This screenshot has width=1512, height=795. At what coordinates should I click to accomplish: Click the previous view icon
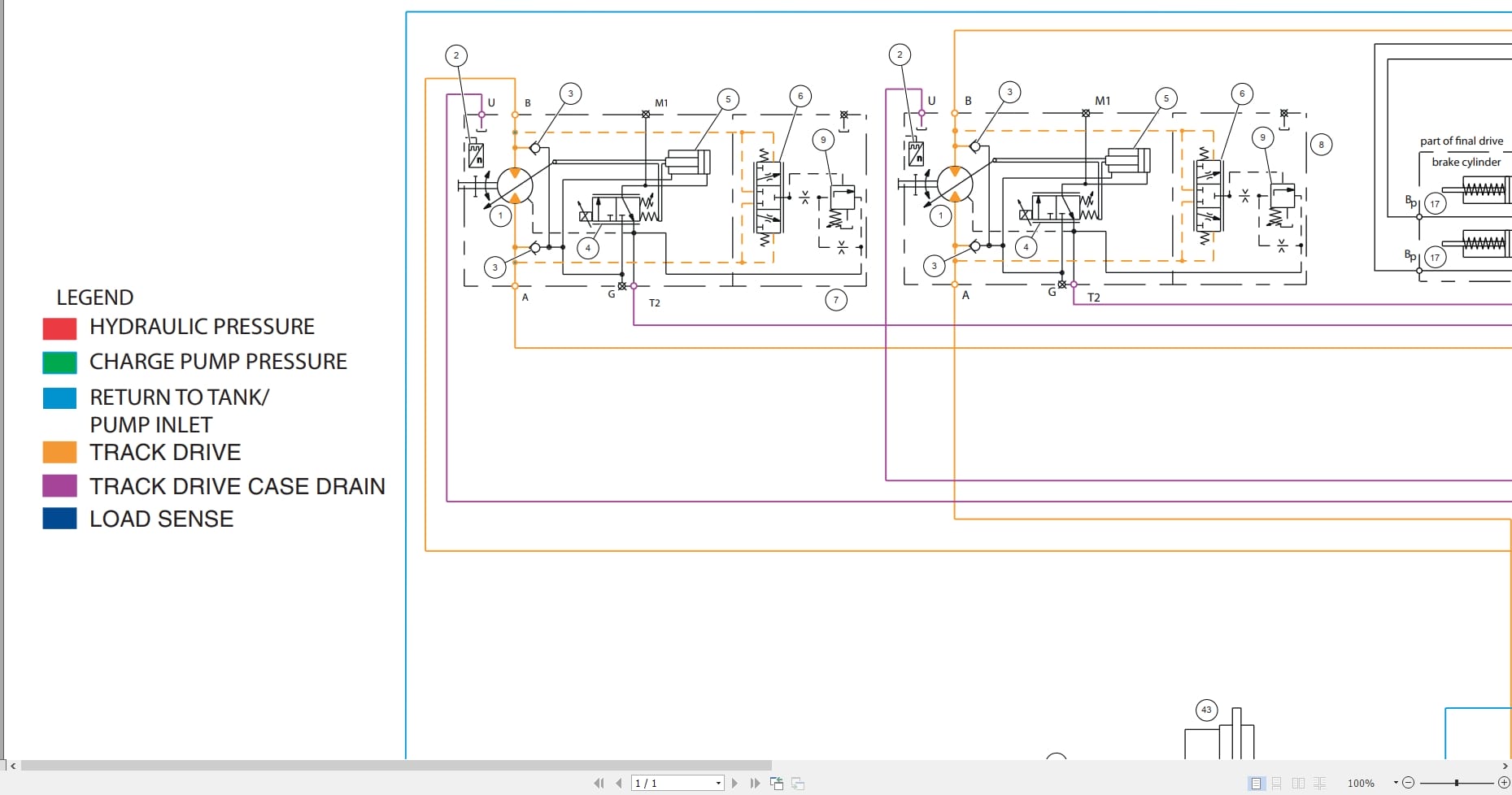(777, 783)
